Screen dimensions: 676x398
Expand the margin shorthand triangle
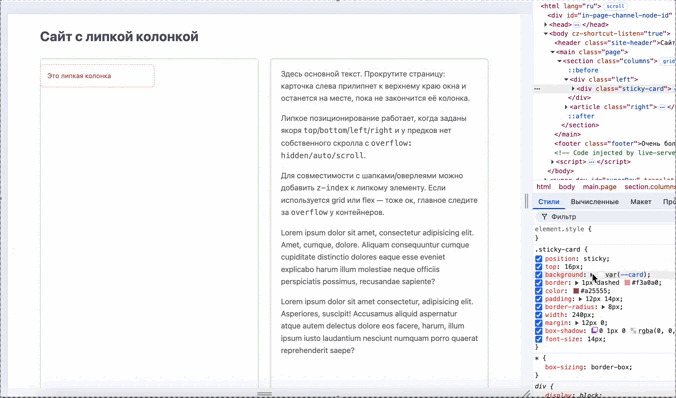577,323
